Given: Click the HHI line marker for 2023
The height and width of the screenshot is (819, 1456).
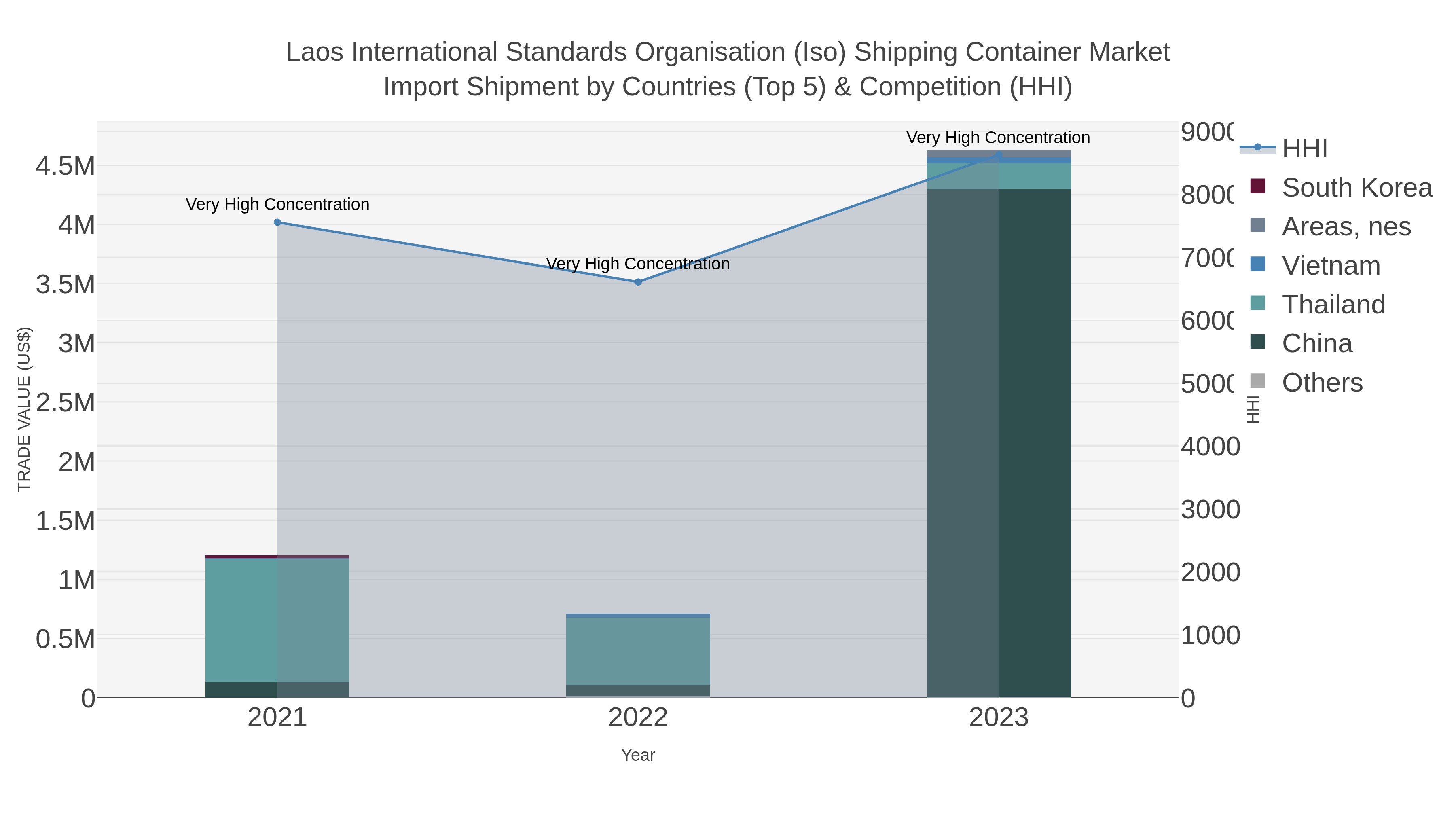Looking at the screenshot, I should [x=999, y=154].
